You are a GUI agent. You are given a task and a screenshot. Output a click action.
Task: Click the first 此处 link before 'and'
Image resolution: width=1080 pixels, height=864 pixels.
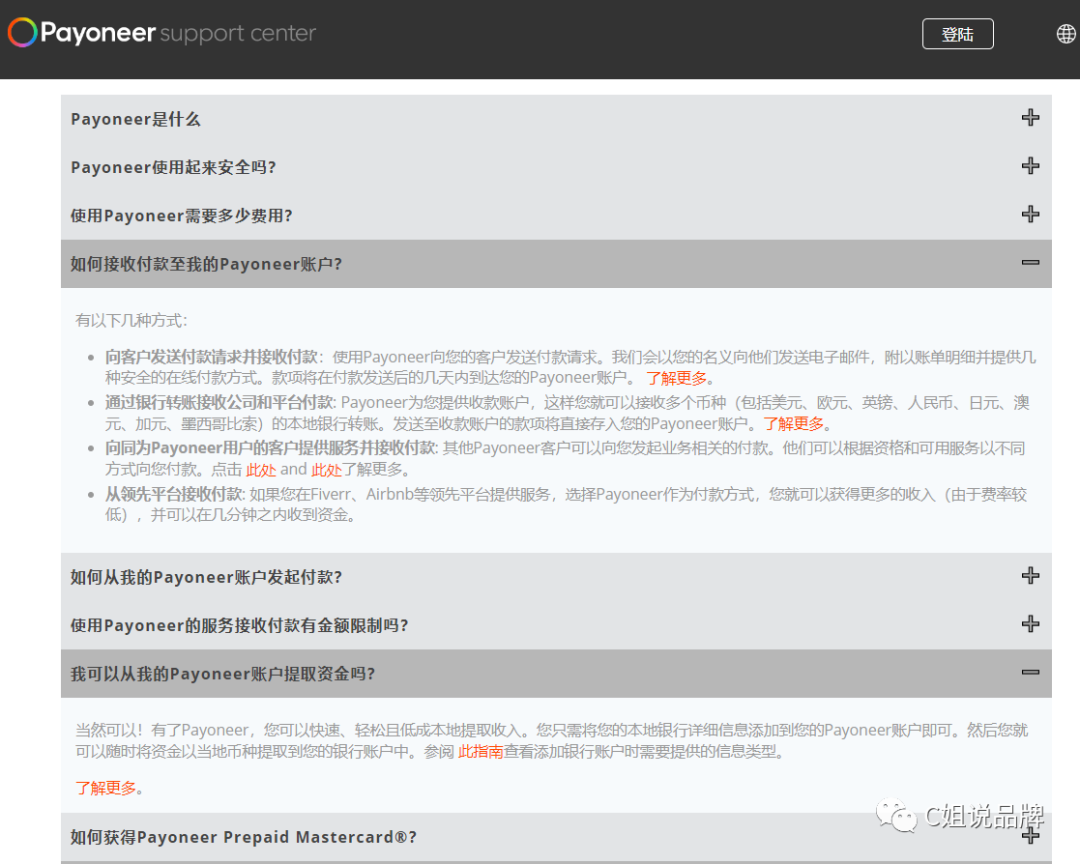[x=261, y=470]
